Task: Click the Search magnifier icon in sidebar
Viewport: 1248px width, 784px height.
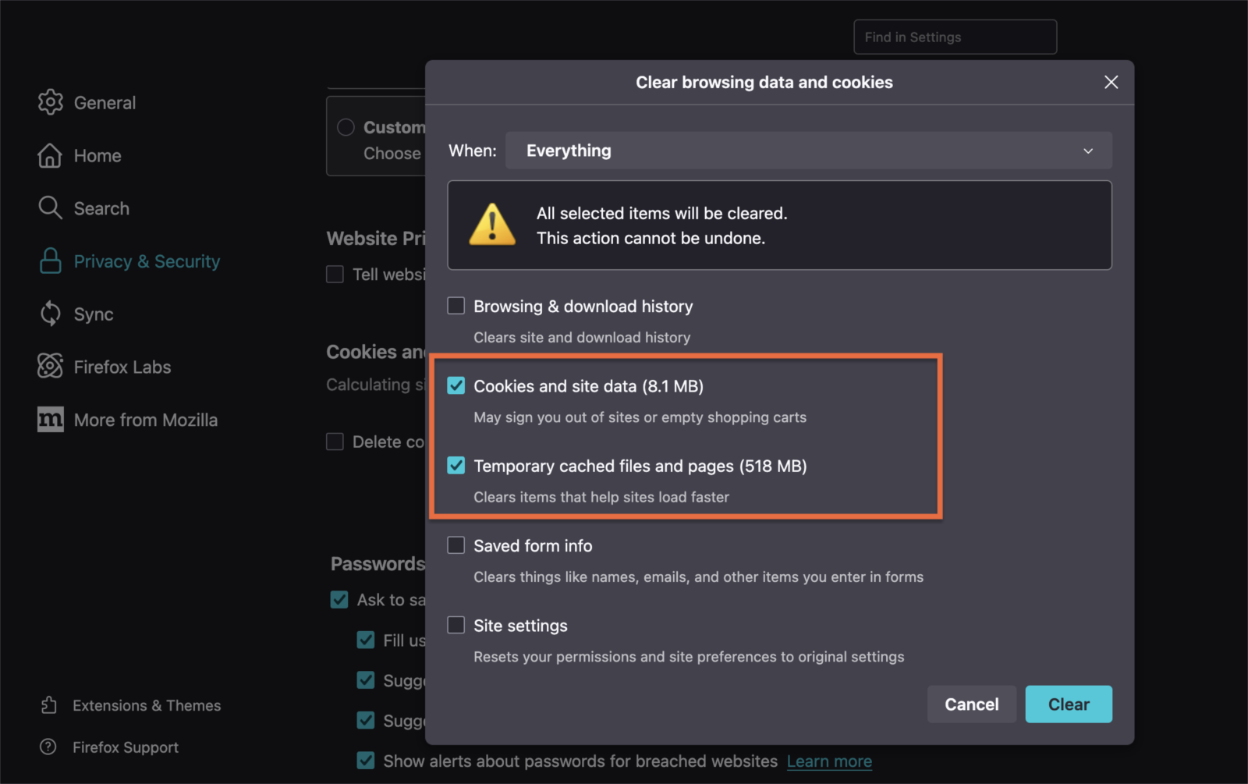Action: (x=50, y=208)
